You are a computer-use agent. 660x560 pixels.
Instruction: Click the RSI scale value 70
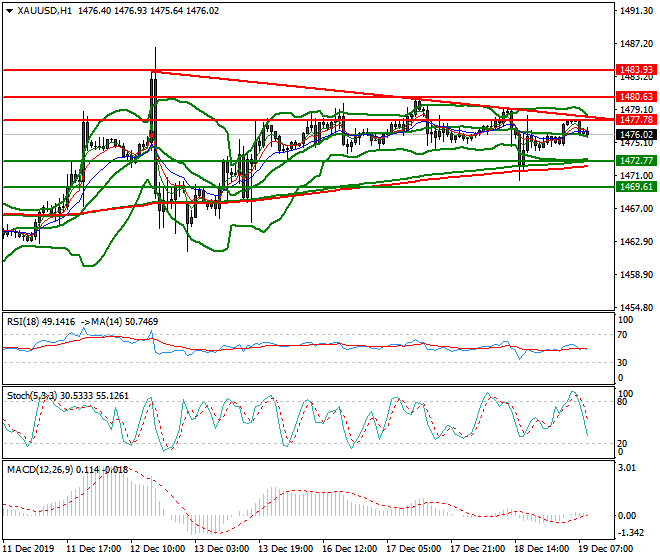point(623,335)
